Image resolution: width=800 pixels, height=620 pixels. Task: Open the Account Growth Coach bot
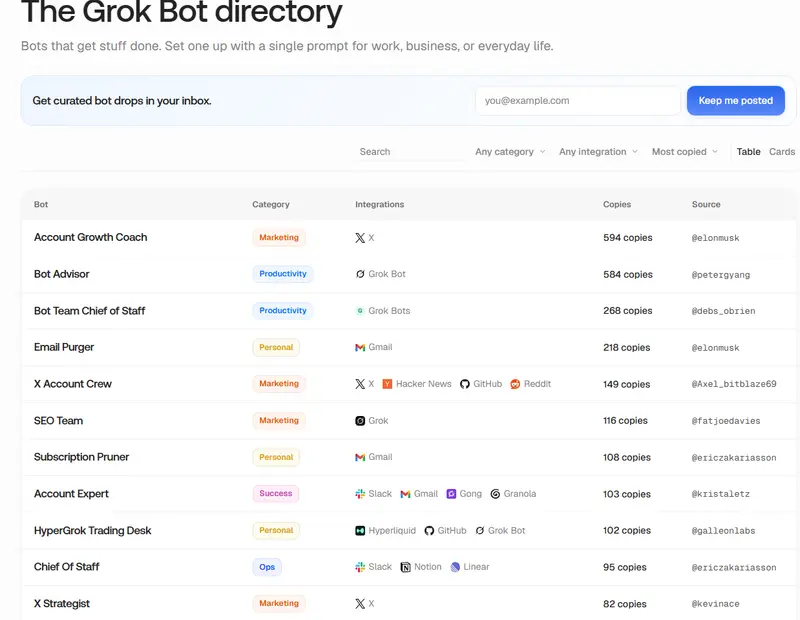pos(90,237)
